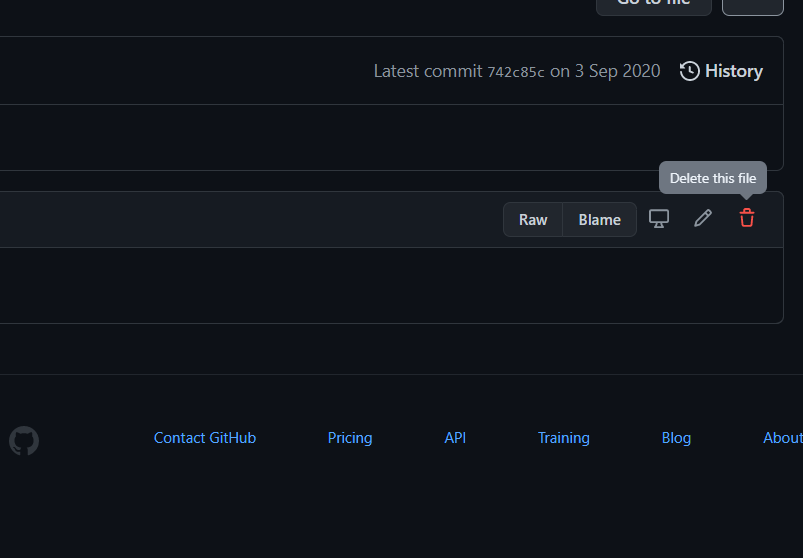Viewport: 803px width, 558px height.
Task: Click the GitHub logo in the footer
Action: pos(24,441)
